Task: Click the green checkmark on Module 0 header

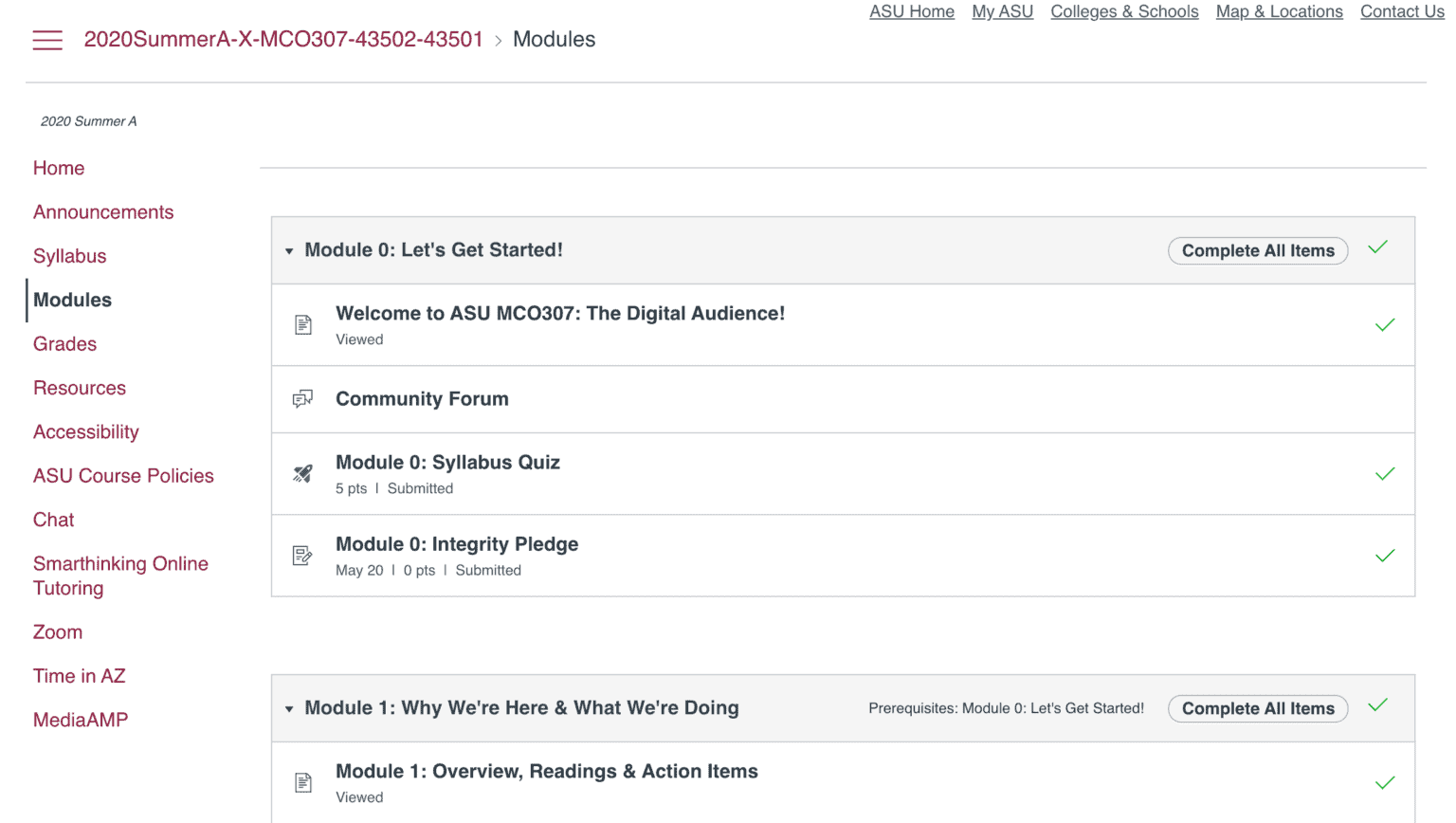Action: click(x=1377, y=247)
